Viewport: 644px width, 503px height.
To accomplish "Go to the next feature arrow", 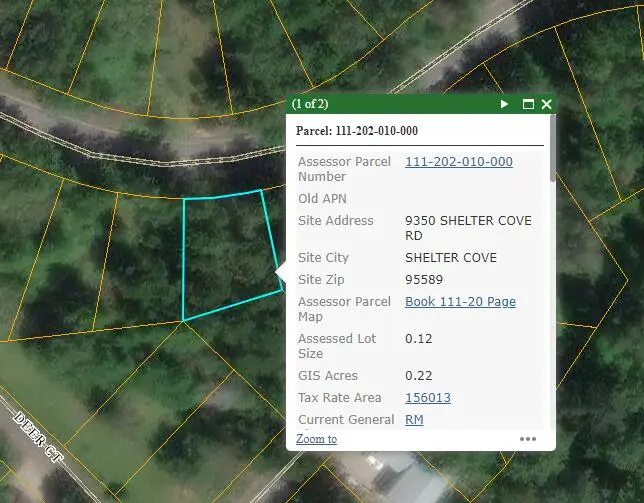I will [x=505, y=104].
